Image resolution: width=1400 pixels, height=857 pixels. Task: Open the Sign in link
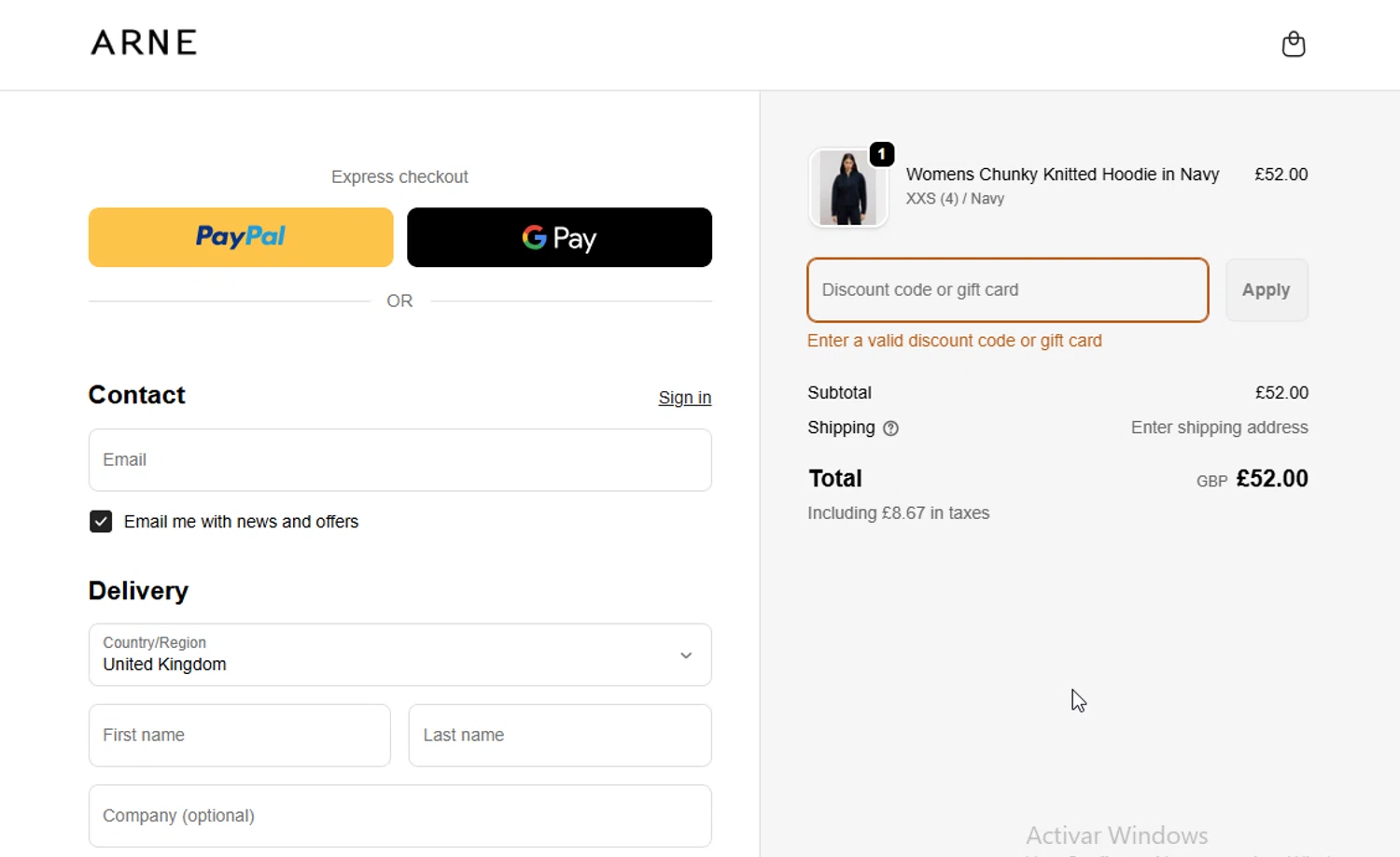pos(685,398)
